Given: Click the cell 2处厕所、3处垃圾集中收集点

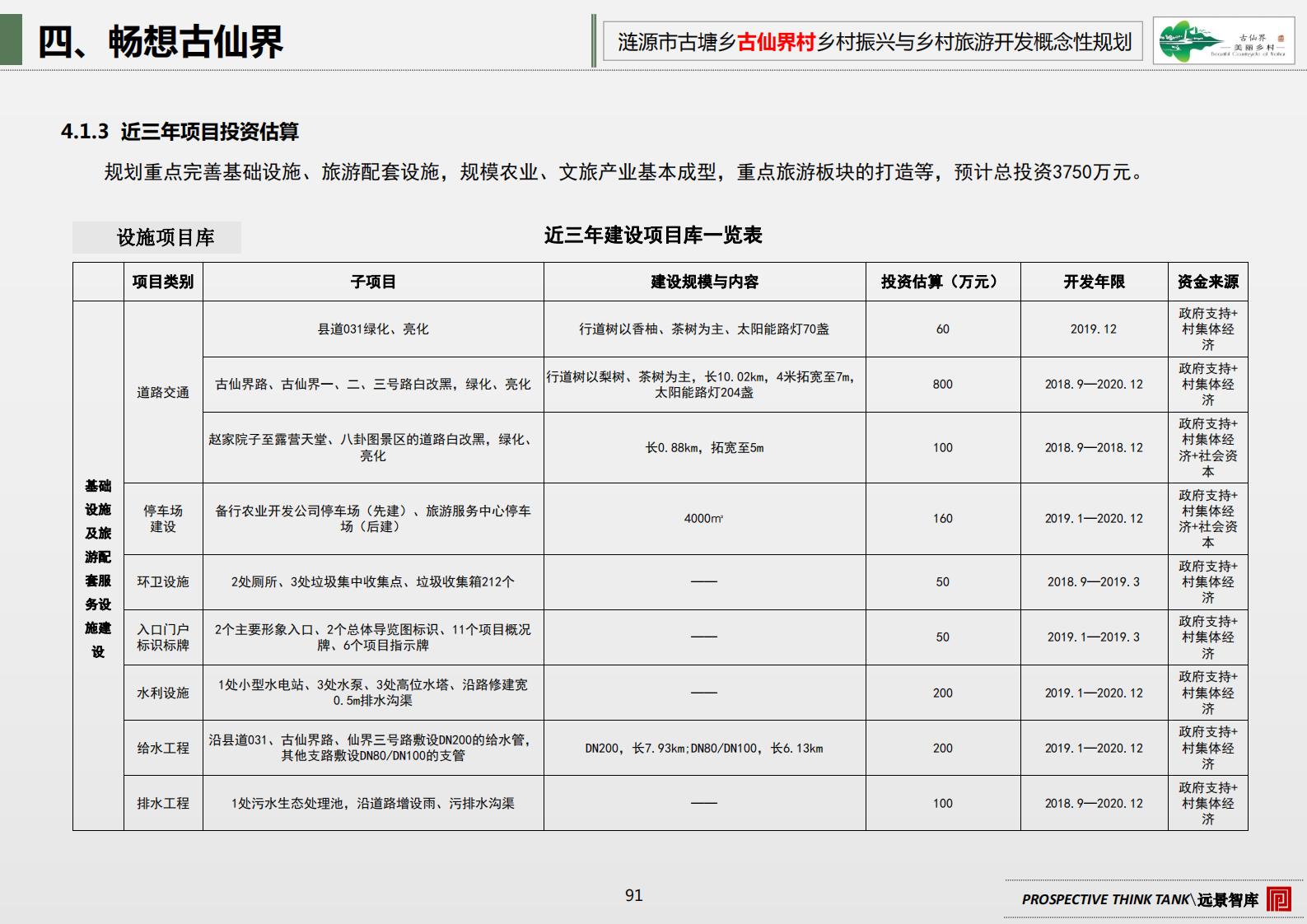Looking at the screenshot, I should [x=373, y=582].
